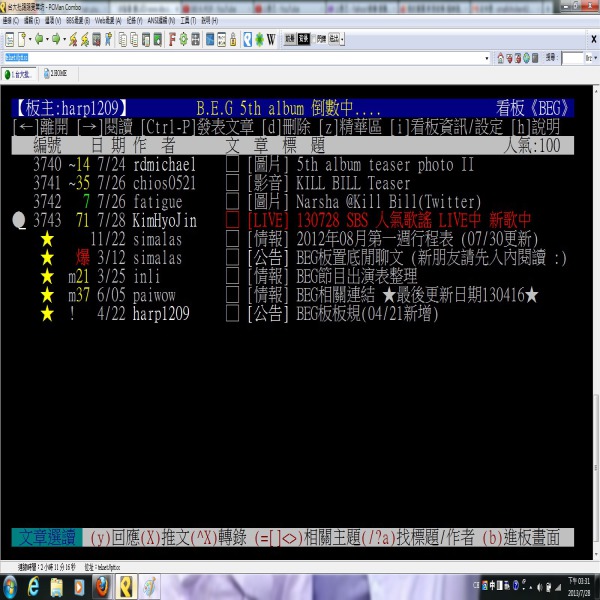Go forward with green right arrow
Screen dimensions: 600x600
[x=56, y=39]
